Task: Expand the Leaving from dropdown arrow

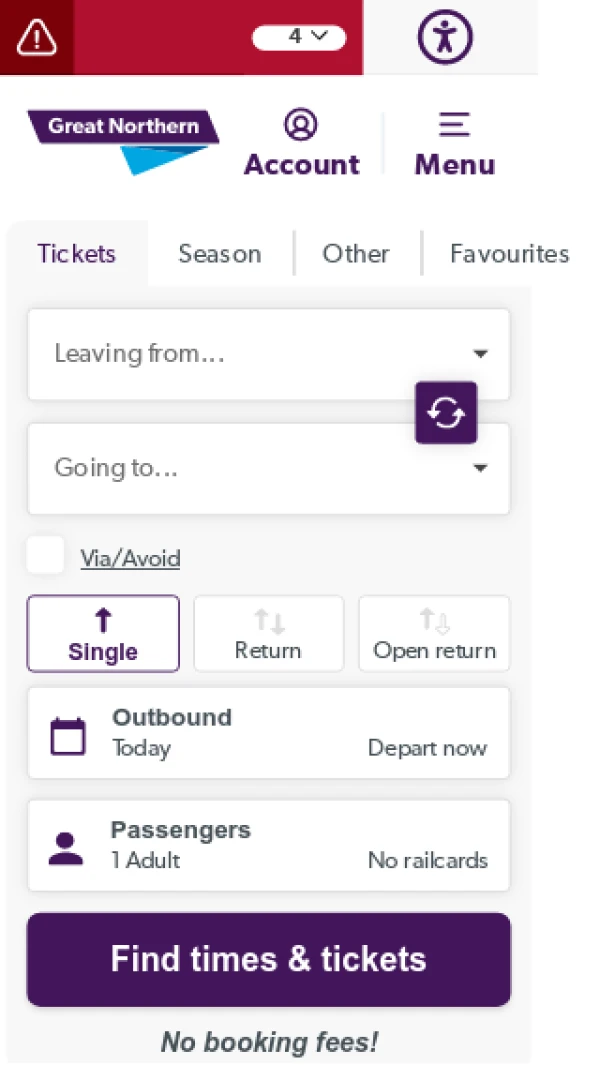Action: (480, 354)
